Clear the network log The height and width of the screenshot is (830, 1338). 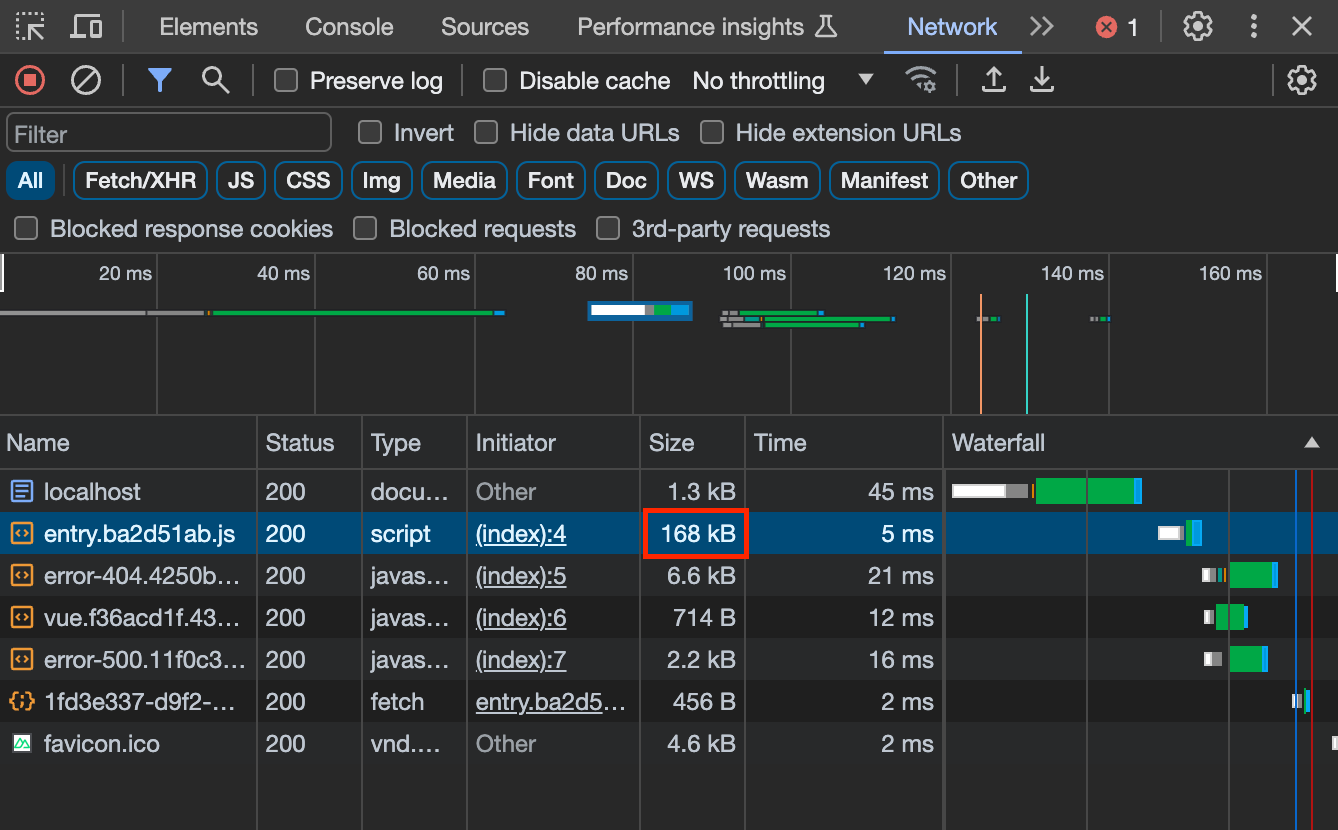click(86, 80)
